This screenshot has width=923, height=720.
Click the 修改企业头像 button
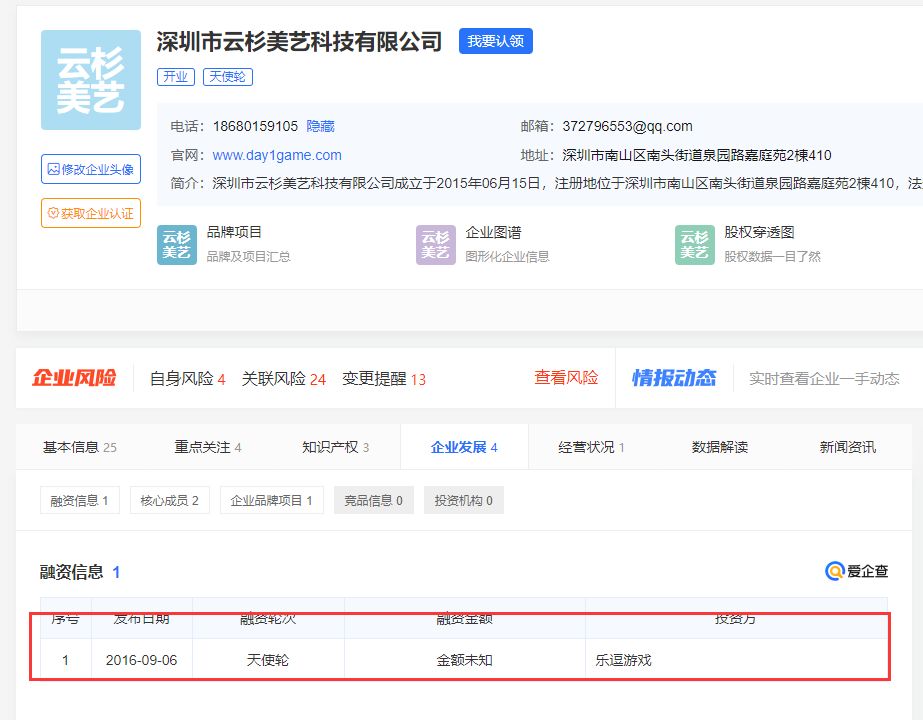(x=91, y=169)
